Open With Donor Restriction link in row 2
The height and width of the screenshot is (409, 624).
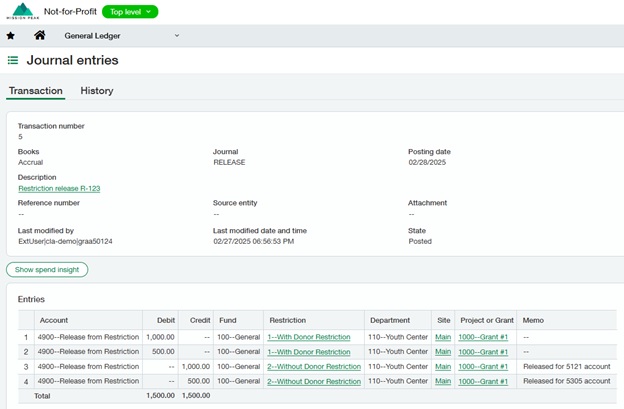309,352
